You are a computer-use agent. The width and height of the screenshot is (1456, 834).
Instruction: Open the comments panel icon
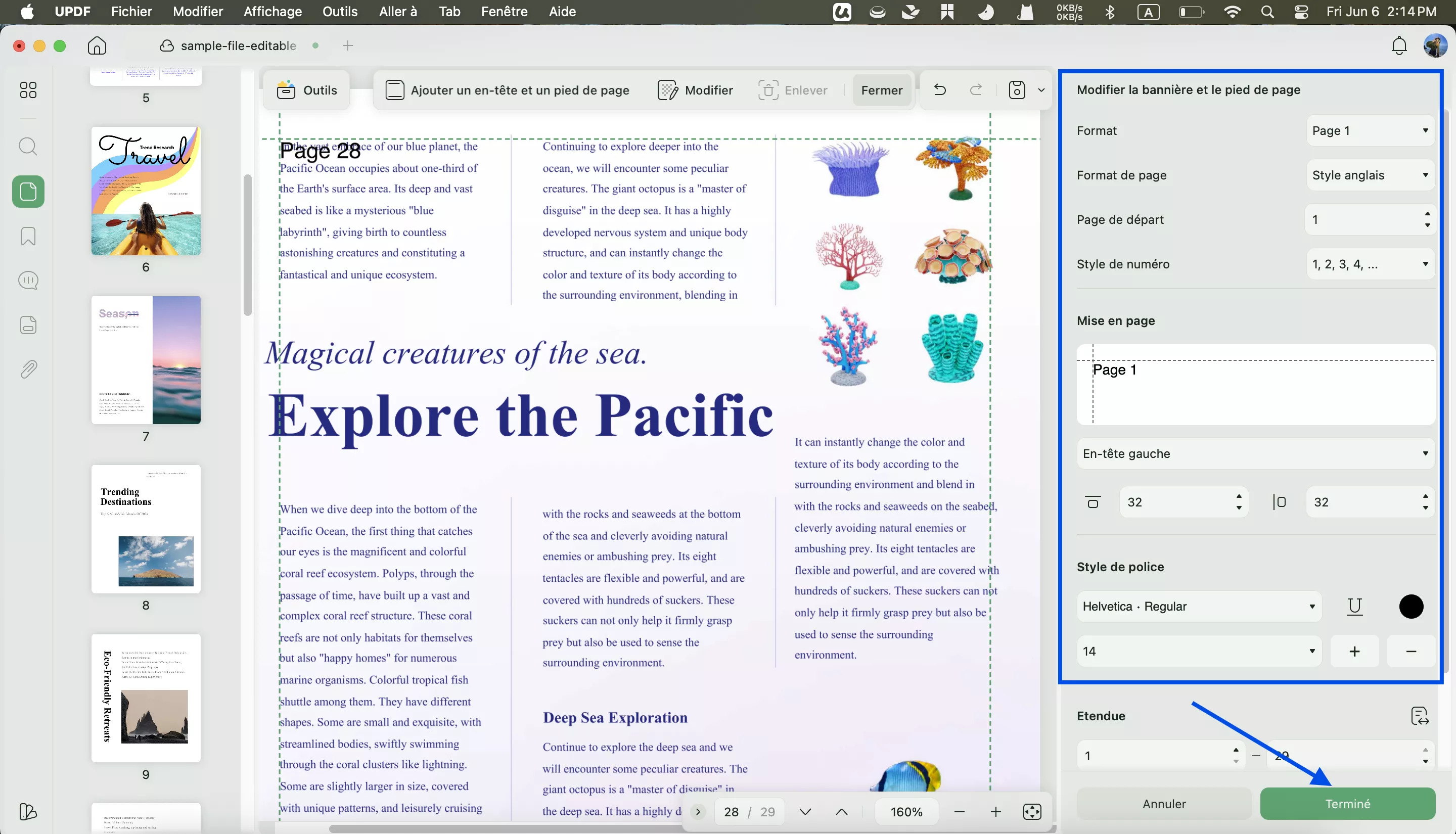[x=28, y=281]
